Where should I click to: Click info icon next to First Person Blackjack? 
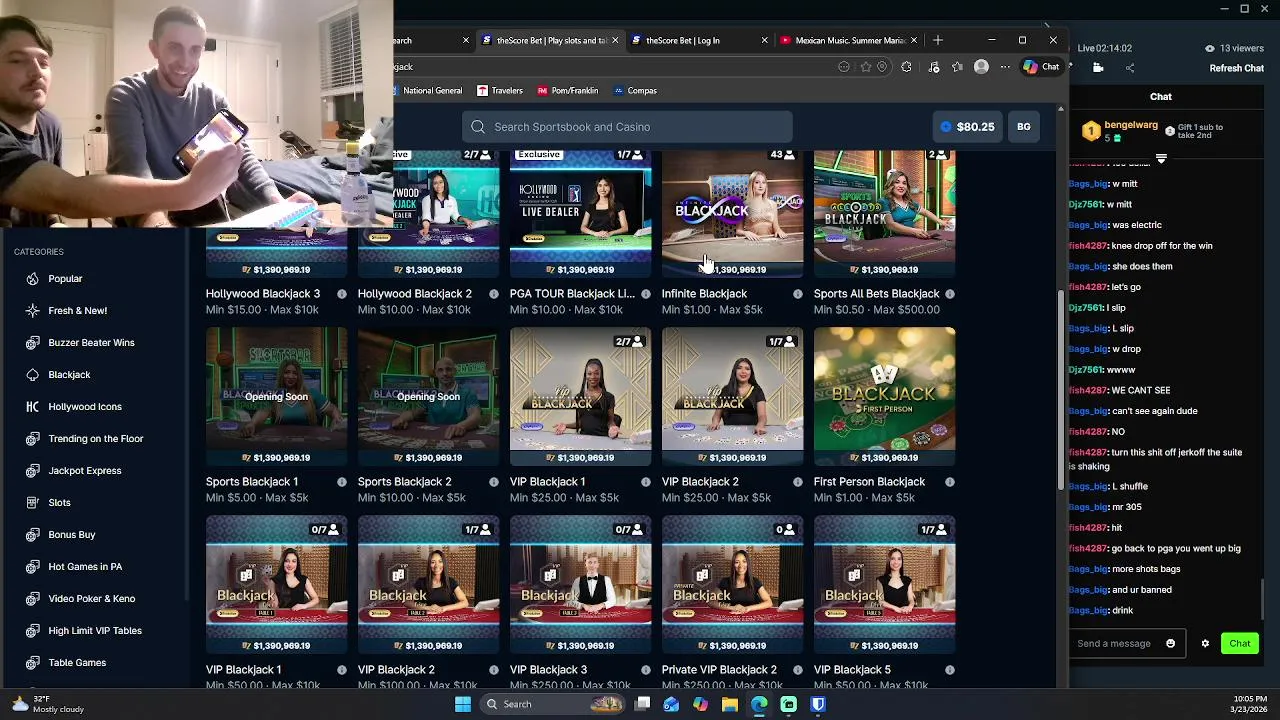950,482
